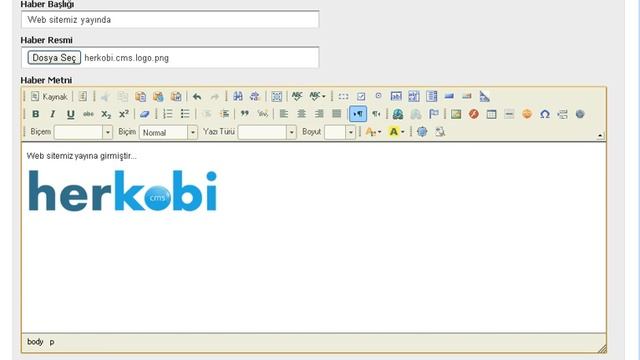Insert a hidden field icon
The width and height of the screenshot is (640, 360).
484,97
